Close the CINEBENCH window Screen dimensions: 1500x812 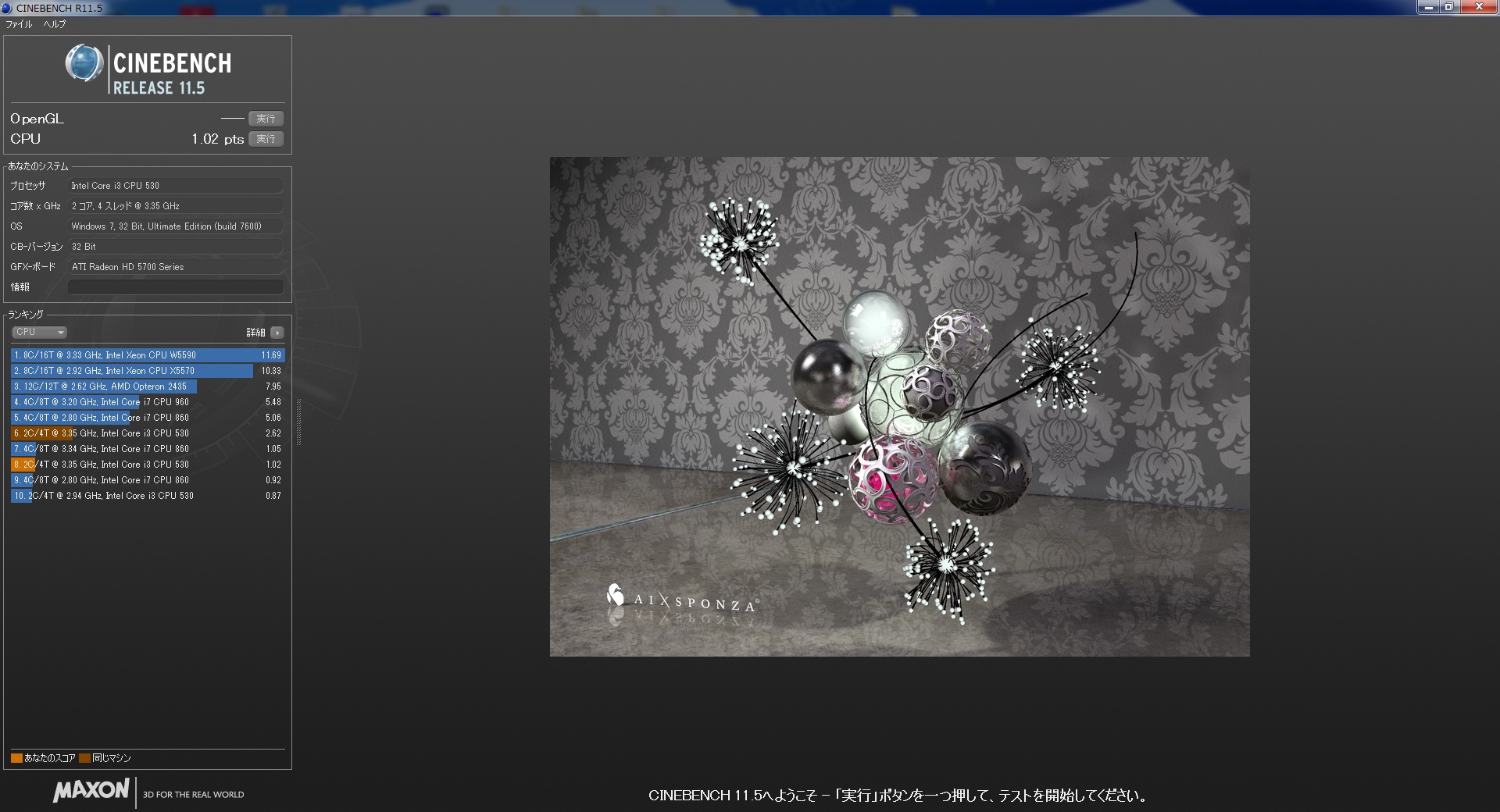click(x=1478, y=8)
